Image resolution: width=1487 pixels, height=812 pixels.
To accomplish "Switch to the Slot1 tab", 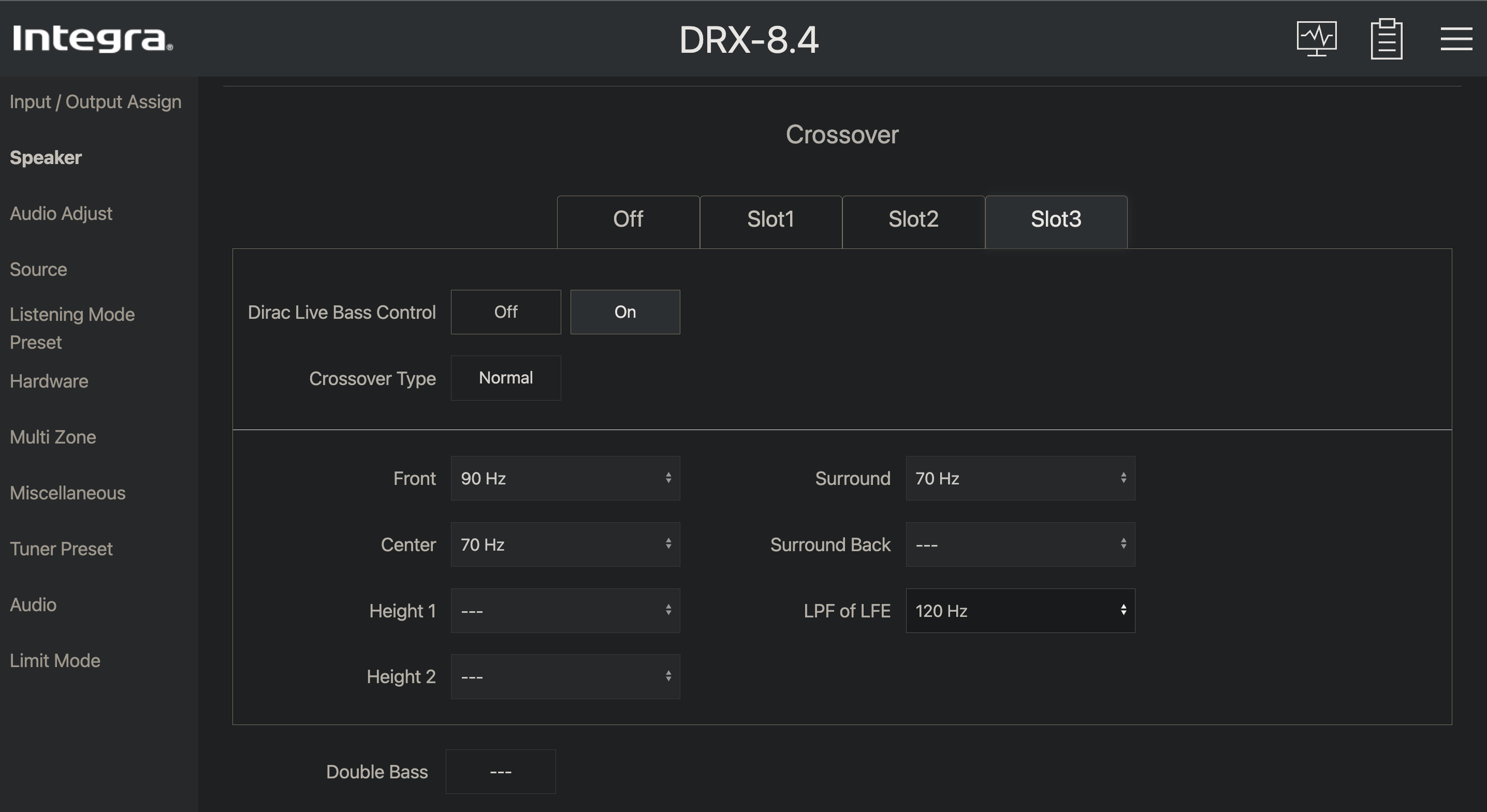I will pos(770,222).
